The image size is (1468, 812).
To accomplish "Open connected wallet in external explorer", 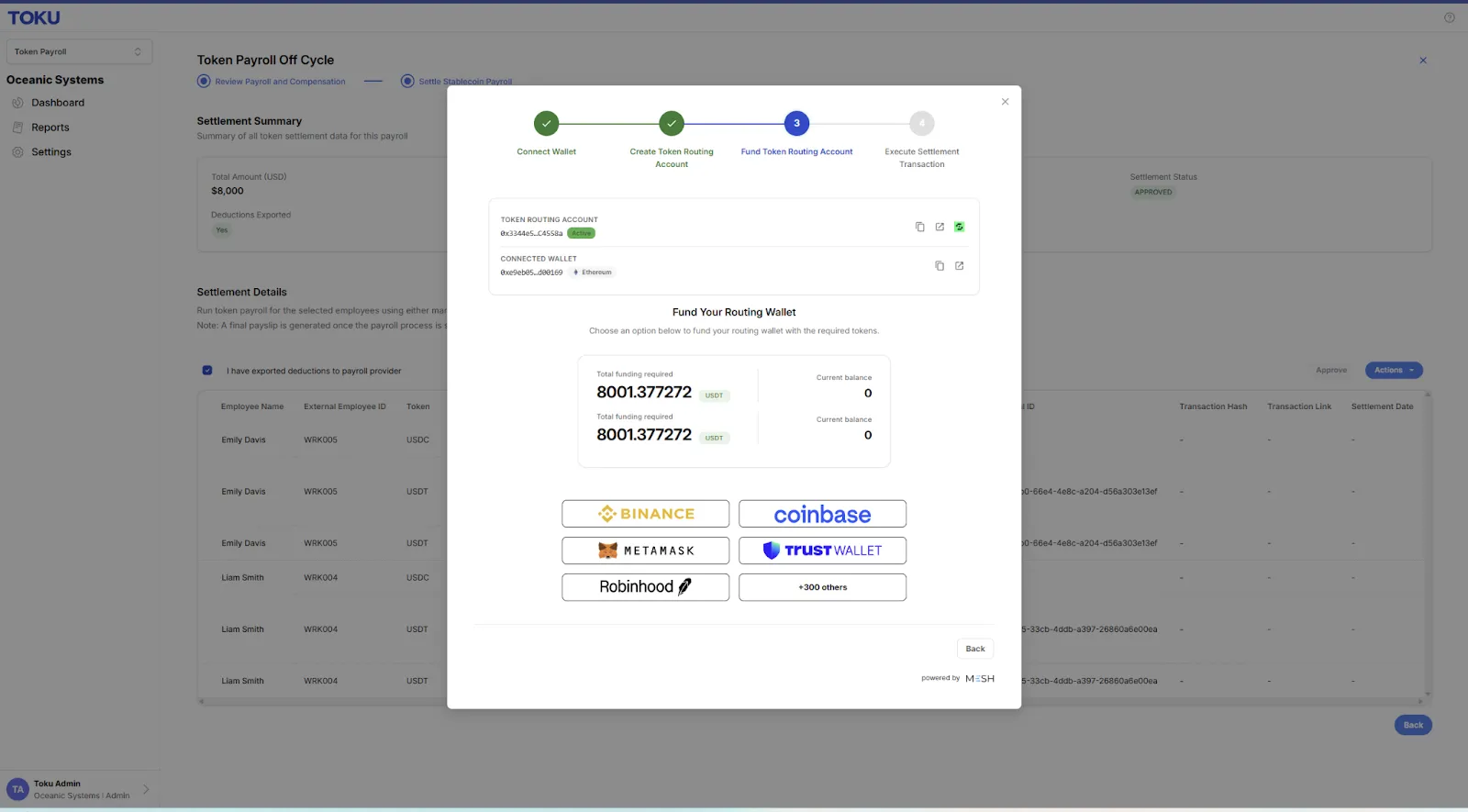I will click(x=960, y=266).
